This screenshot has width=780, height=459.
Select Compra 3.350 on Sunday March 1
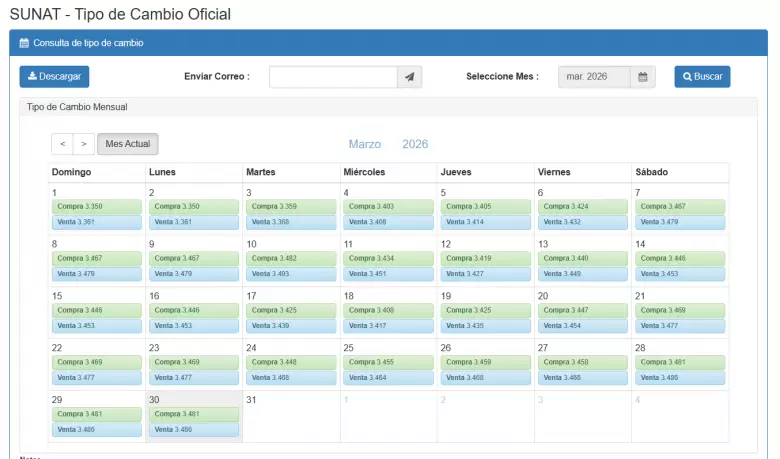click(x=95, y=207)
